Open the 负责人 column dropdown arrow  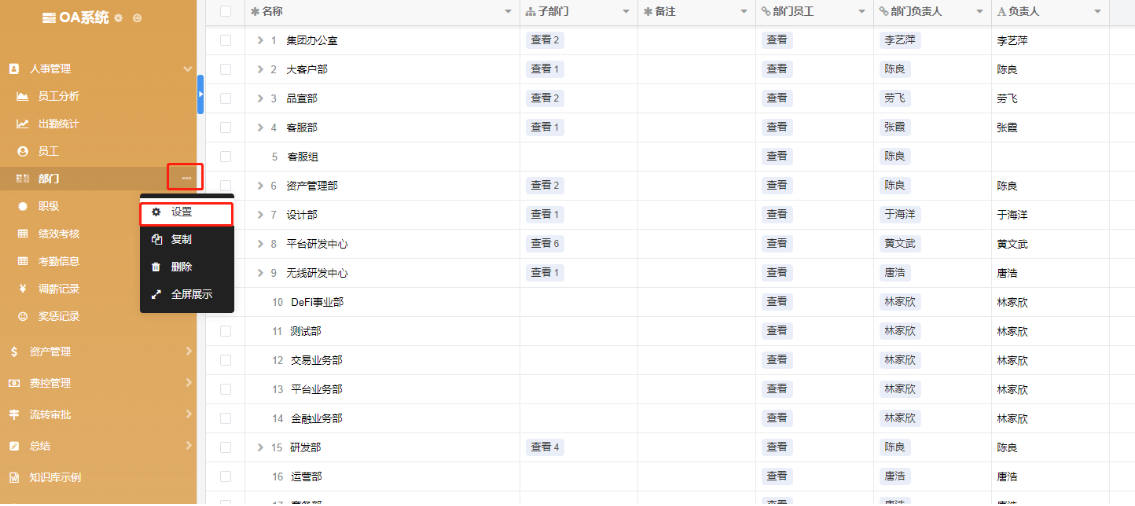coord(1097,12)
